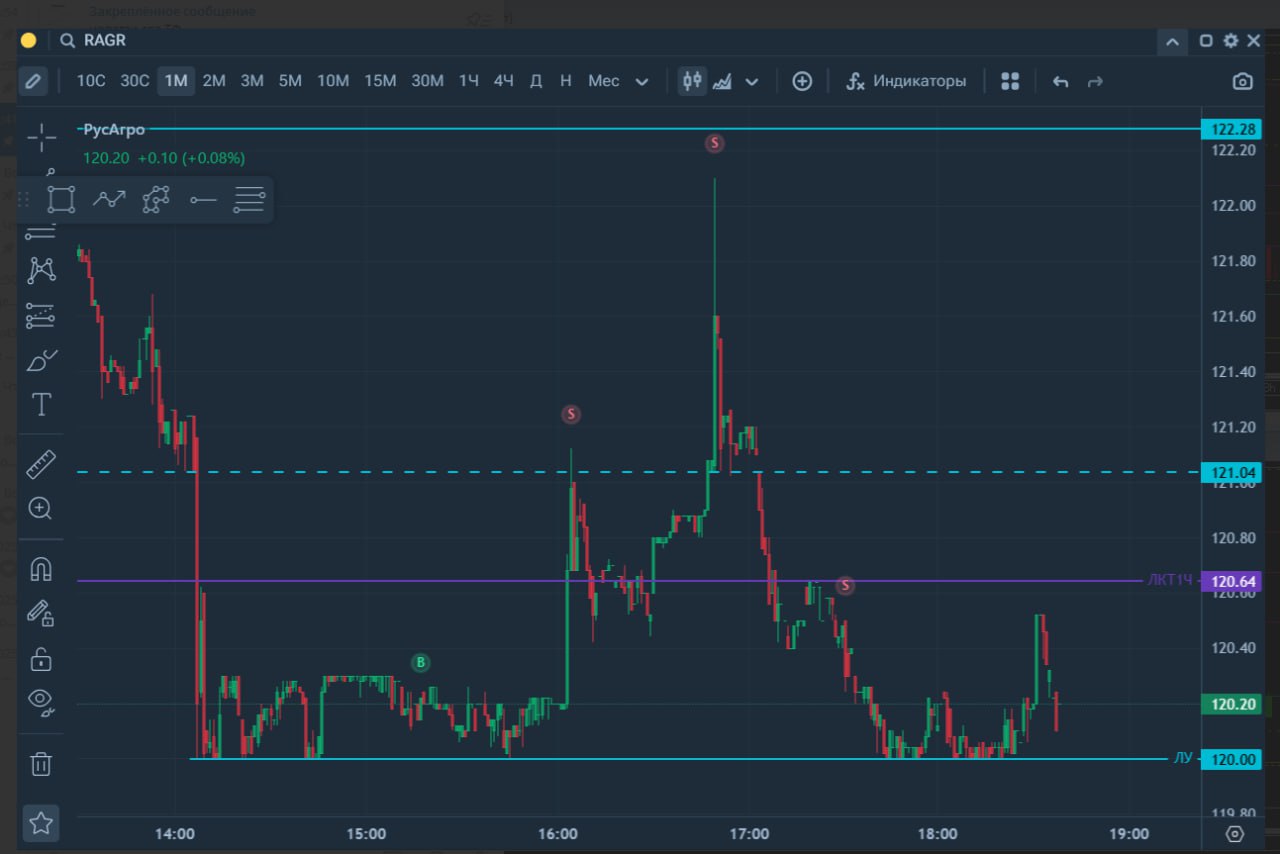
Task: Open the chart type dropdown arrow
Action: tap(752, 81)
